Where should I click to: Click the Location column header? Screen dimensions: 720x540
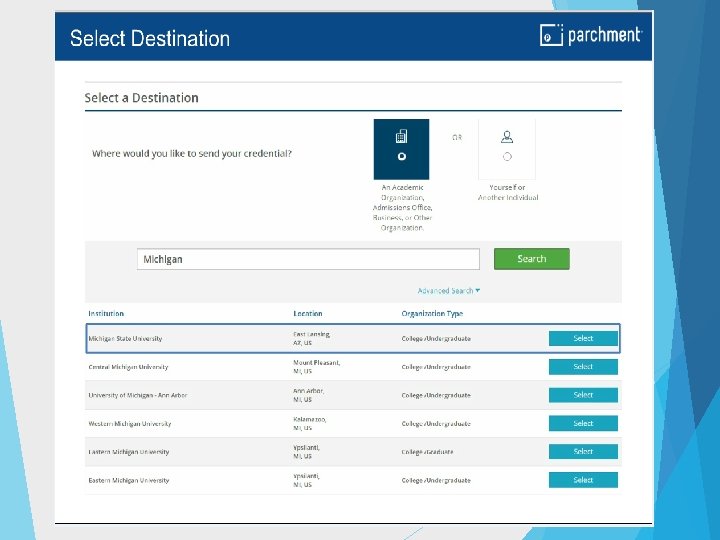coord(308,314)
